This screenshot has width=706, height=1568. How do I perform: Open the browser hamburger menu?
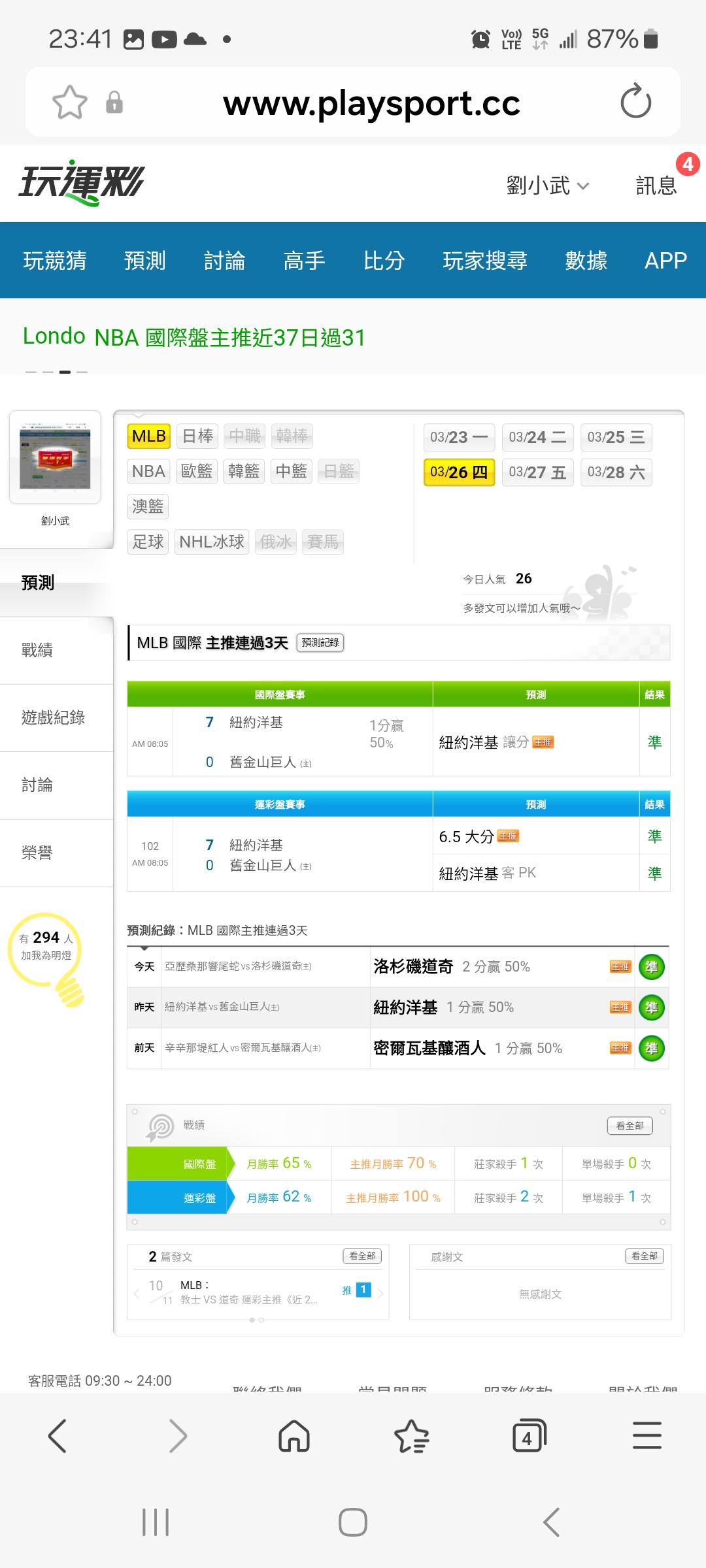(x=647, y=1436)
